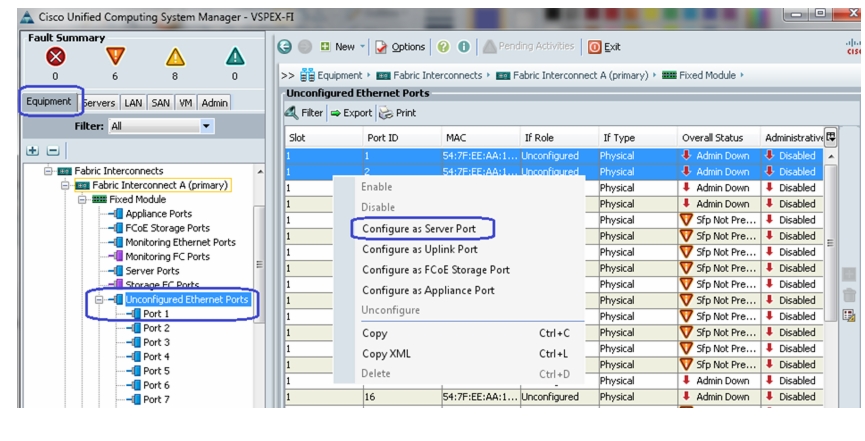The width and height of the screenshot is (865, 441).
Task: Click the table scrollbar up arrow
Action: [x=831, y=157]
